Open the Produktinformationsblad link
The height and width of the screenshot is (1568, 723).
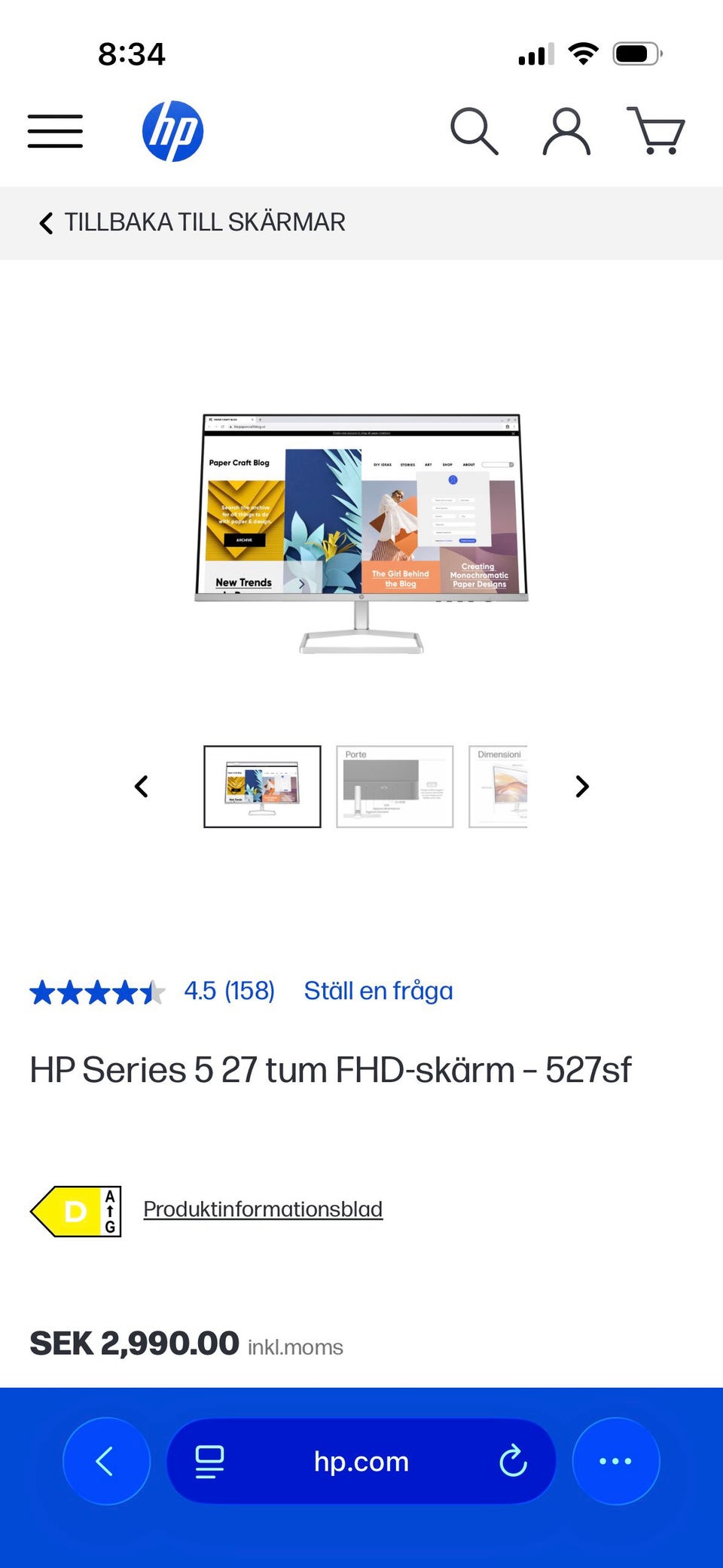pyautogui.click(x=263, y=1209)
